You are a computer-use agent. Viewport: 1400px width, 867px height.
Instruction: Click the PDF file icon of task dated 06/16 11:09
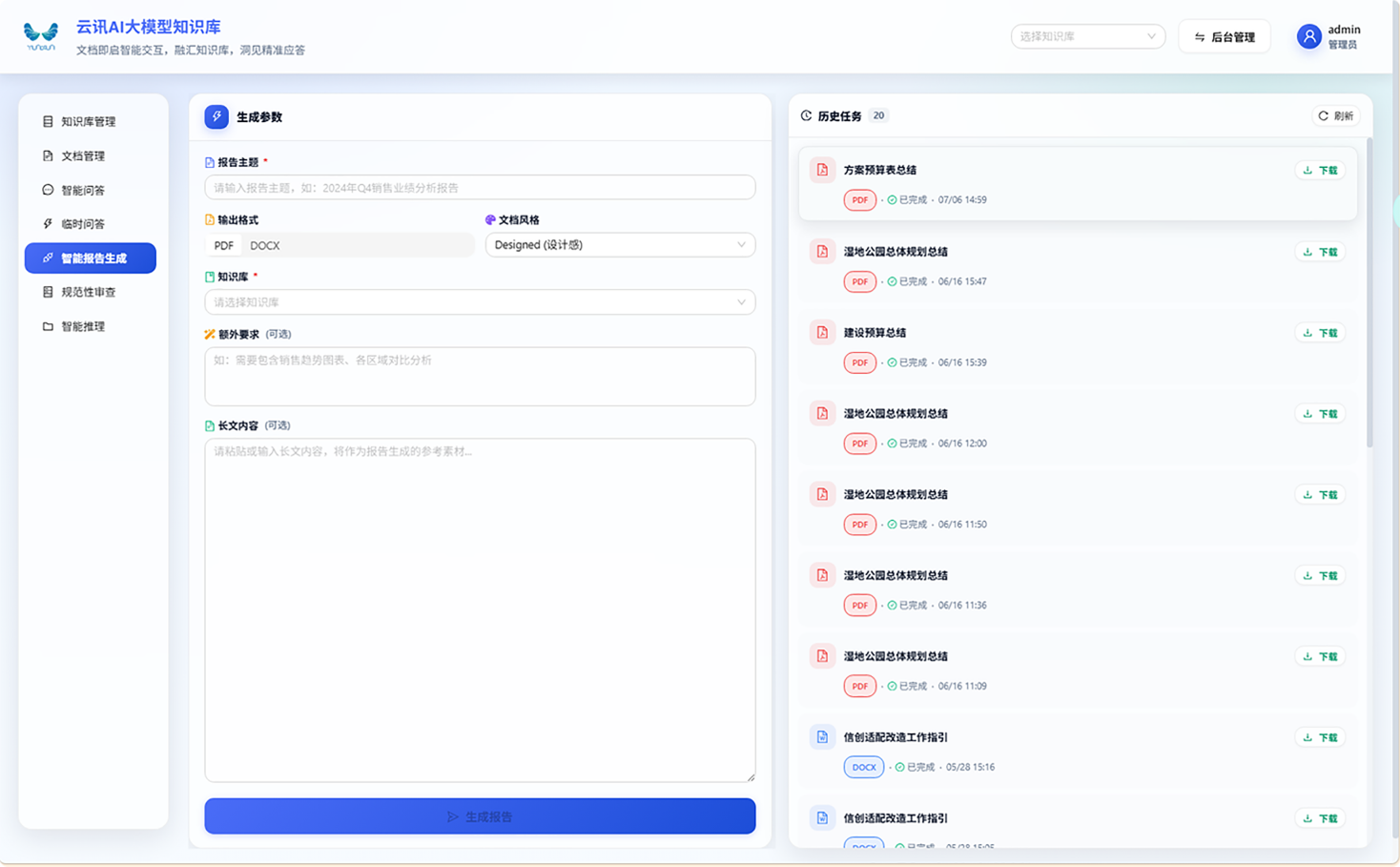point(822,656)
